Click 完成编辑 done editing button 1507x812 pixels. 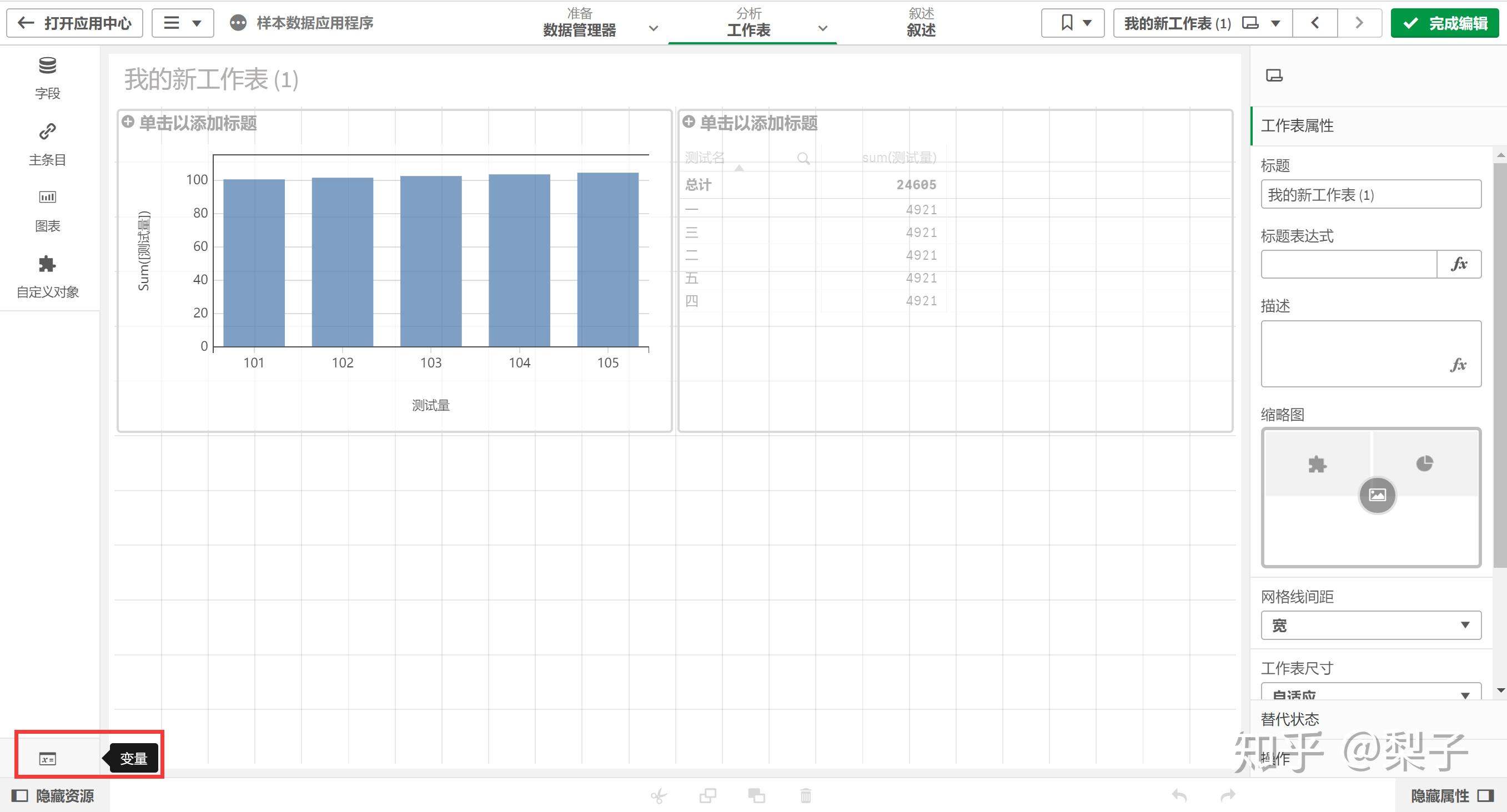coord(1444,23)
